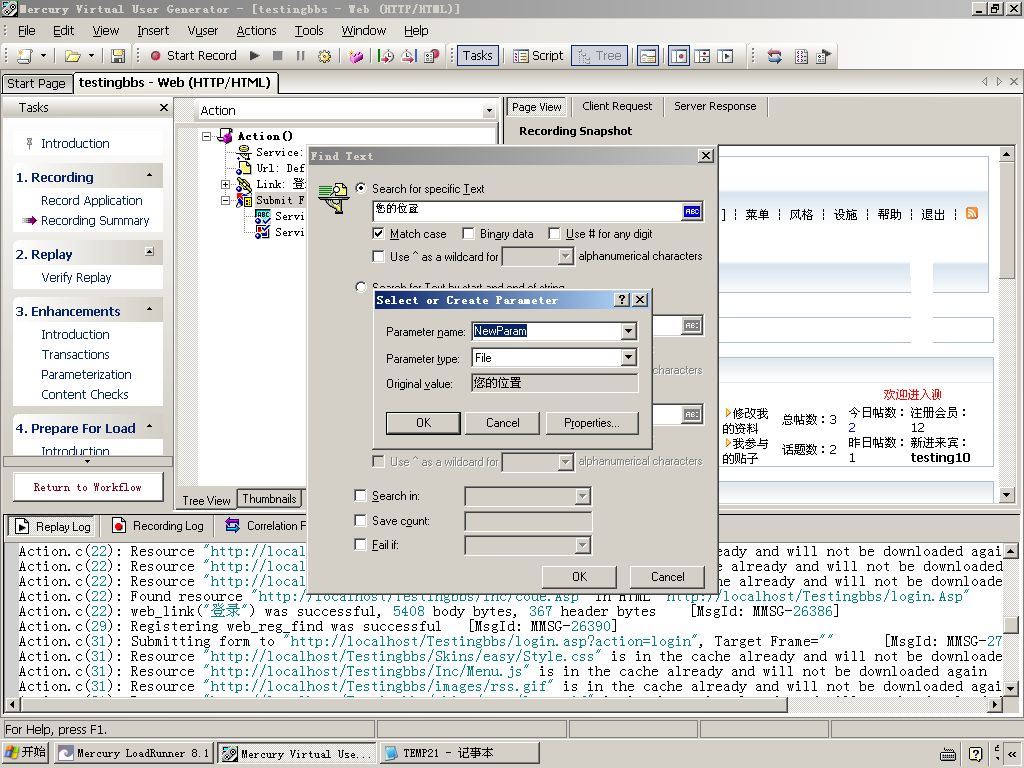Image resolution: width=1024 pixels, height=768 pixels.
Task: Open the Tools menu
Action: (x=309, y=31)
